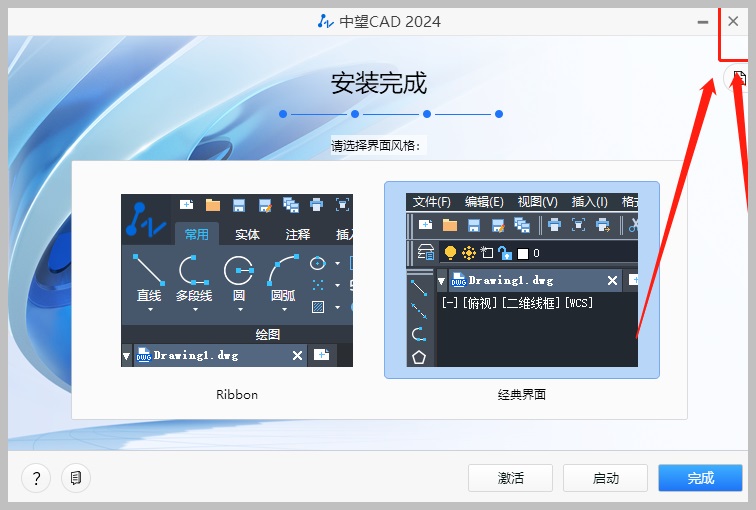The height and width of the screenshot is (510, 756).
Task: Click the 编辑(E) menu in classic preview
Action: 484,201
